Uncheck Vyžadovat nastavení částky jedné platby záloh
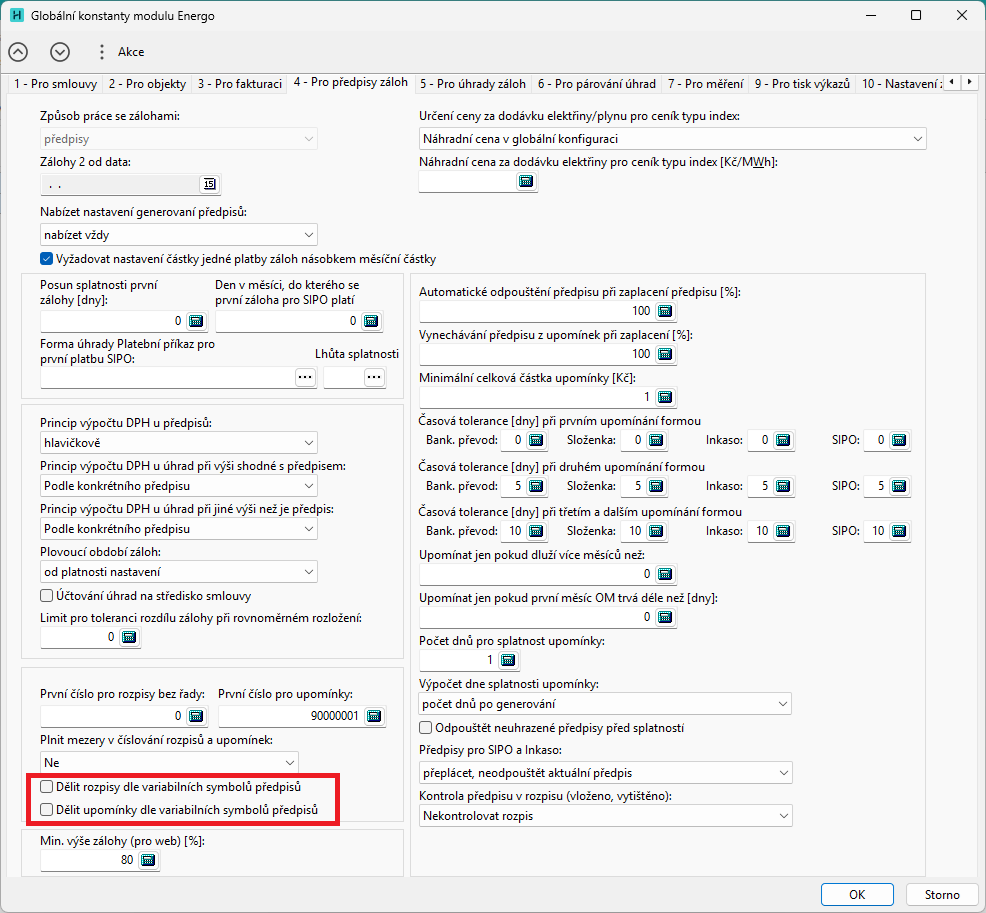The height and width of the screenshot is (913, 986). tap(47, 258)
